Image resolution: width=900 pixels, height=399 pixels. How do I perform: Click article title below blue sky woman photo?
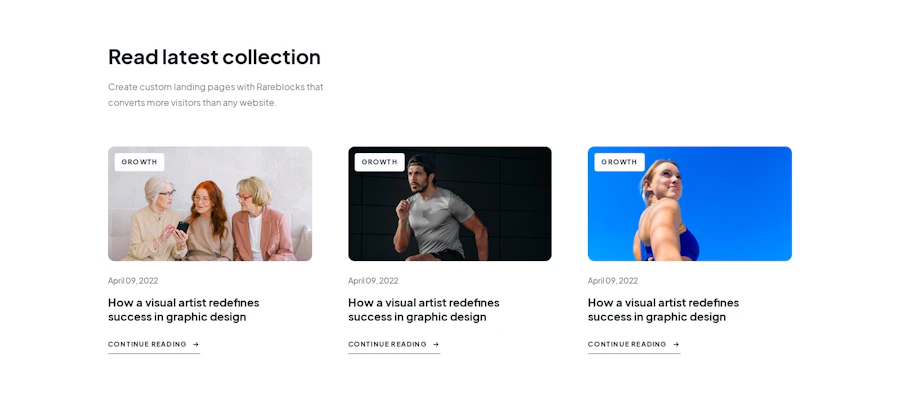664,309
